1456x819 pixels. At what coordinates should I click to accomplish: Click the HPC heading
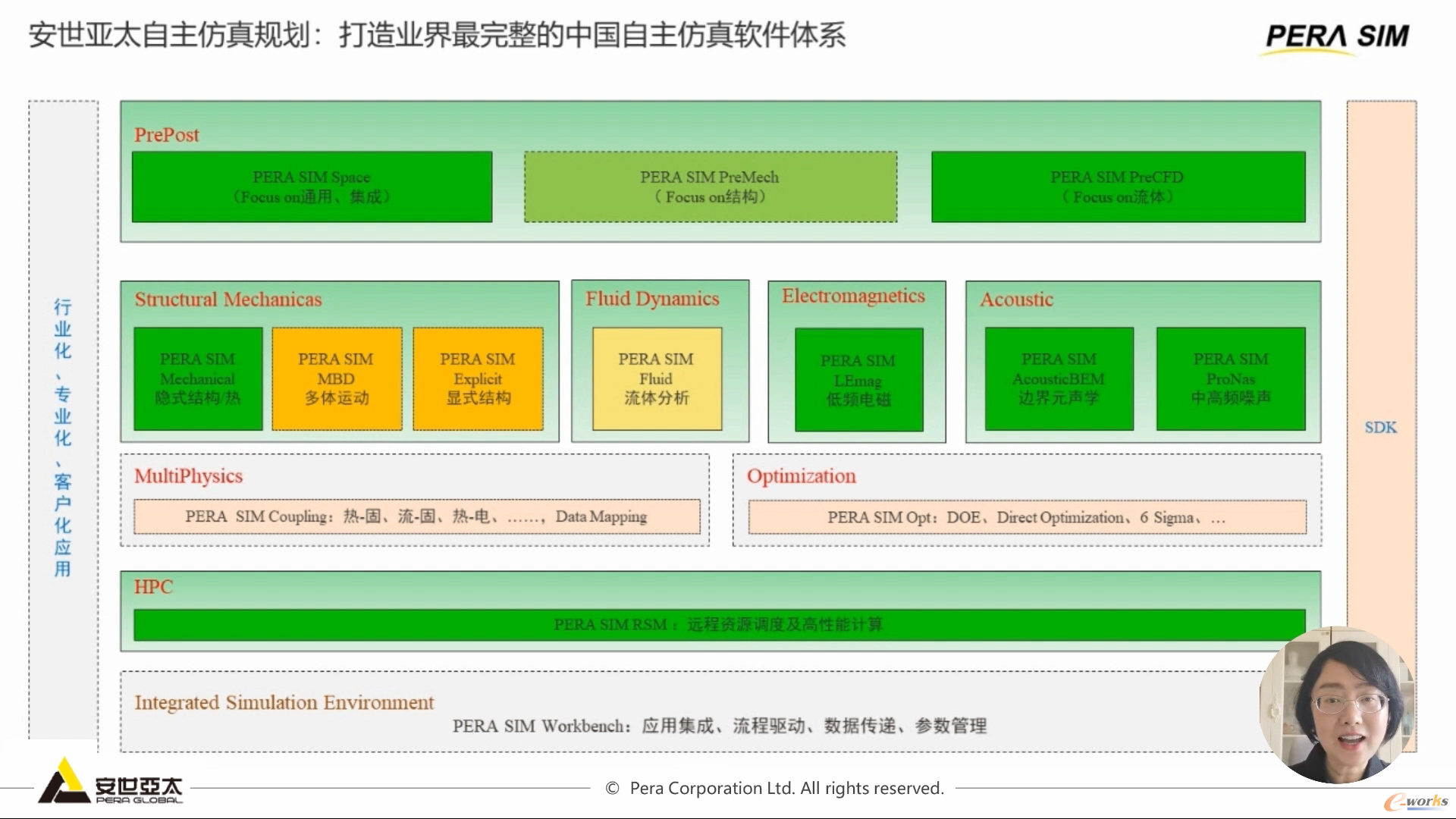click(x=154, y=587)
